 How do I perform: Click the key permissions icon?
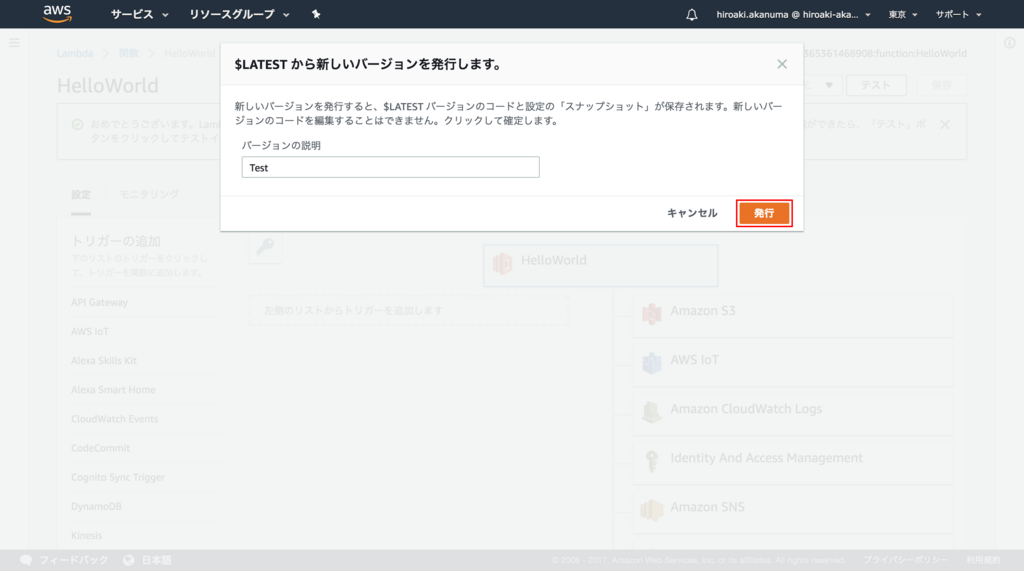pos(265,246)
